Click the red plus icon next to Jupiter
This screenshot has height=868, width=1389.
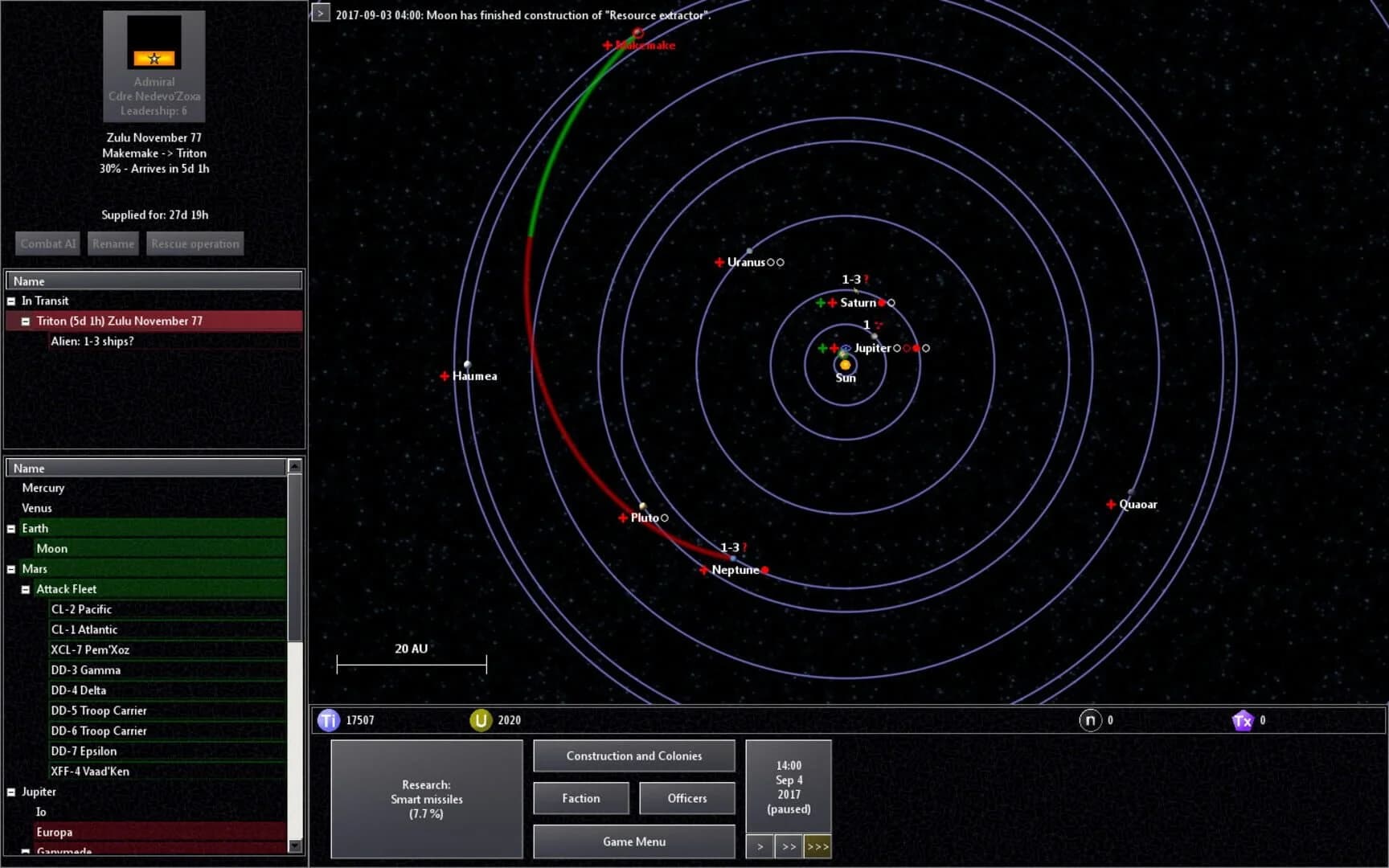pos(834,349)
